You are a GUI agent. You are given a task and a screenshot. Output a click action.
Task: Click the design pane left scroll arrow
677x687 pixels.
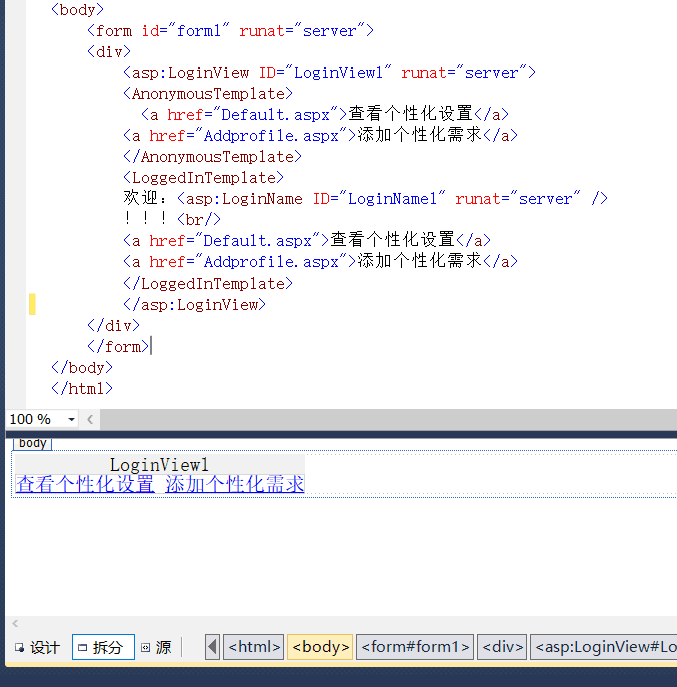pyautogui.click(x=15, y=623)
